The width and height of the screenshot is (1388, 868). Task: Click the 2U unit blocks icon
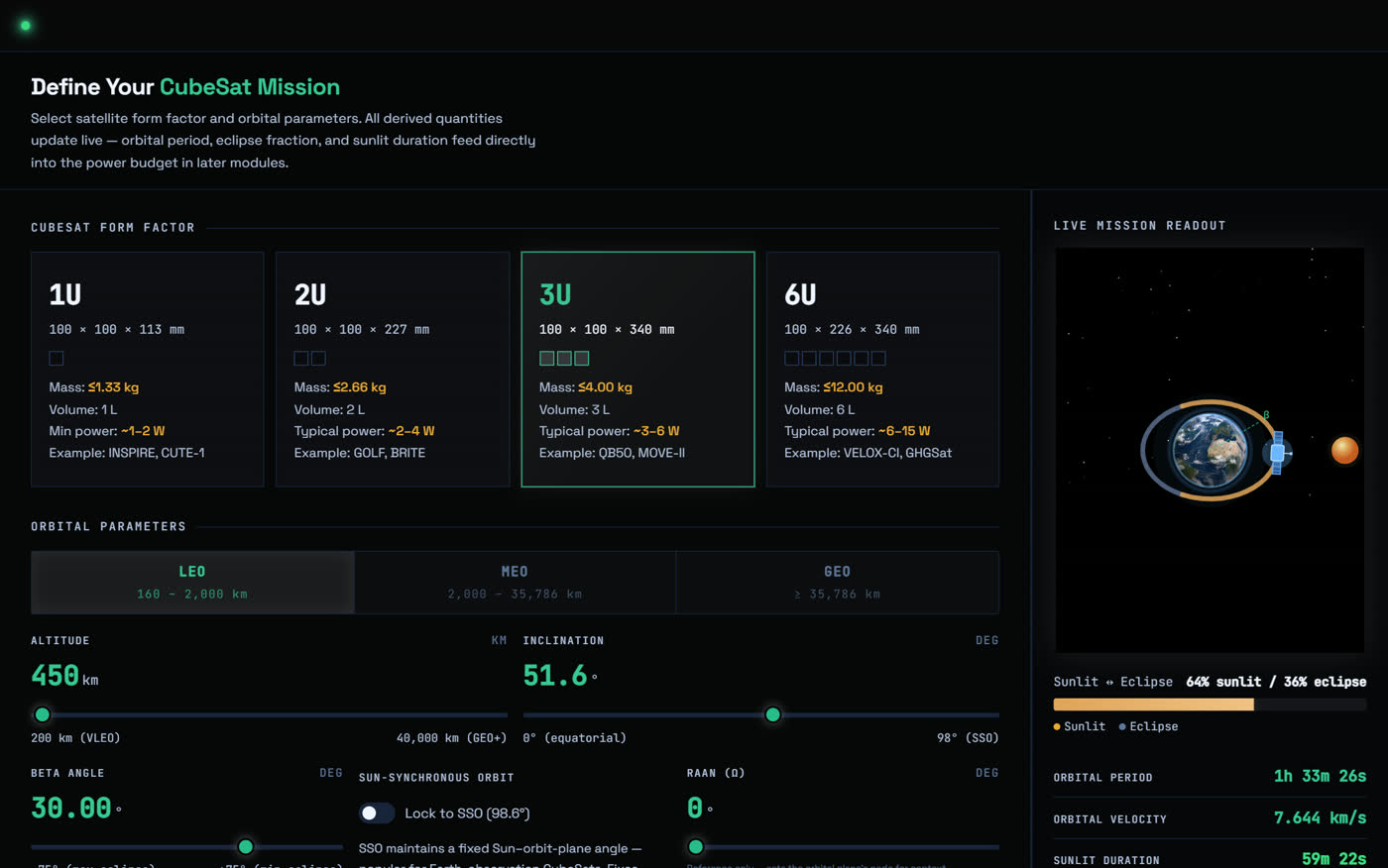coord(309,358)
